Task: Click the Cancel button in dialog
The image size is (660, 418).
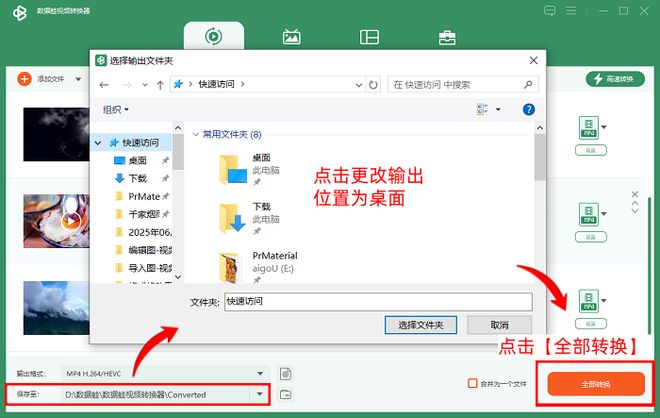Action: 499,325
